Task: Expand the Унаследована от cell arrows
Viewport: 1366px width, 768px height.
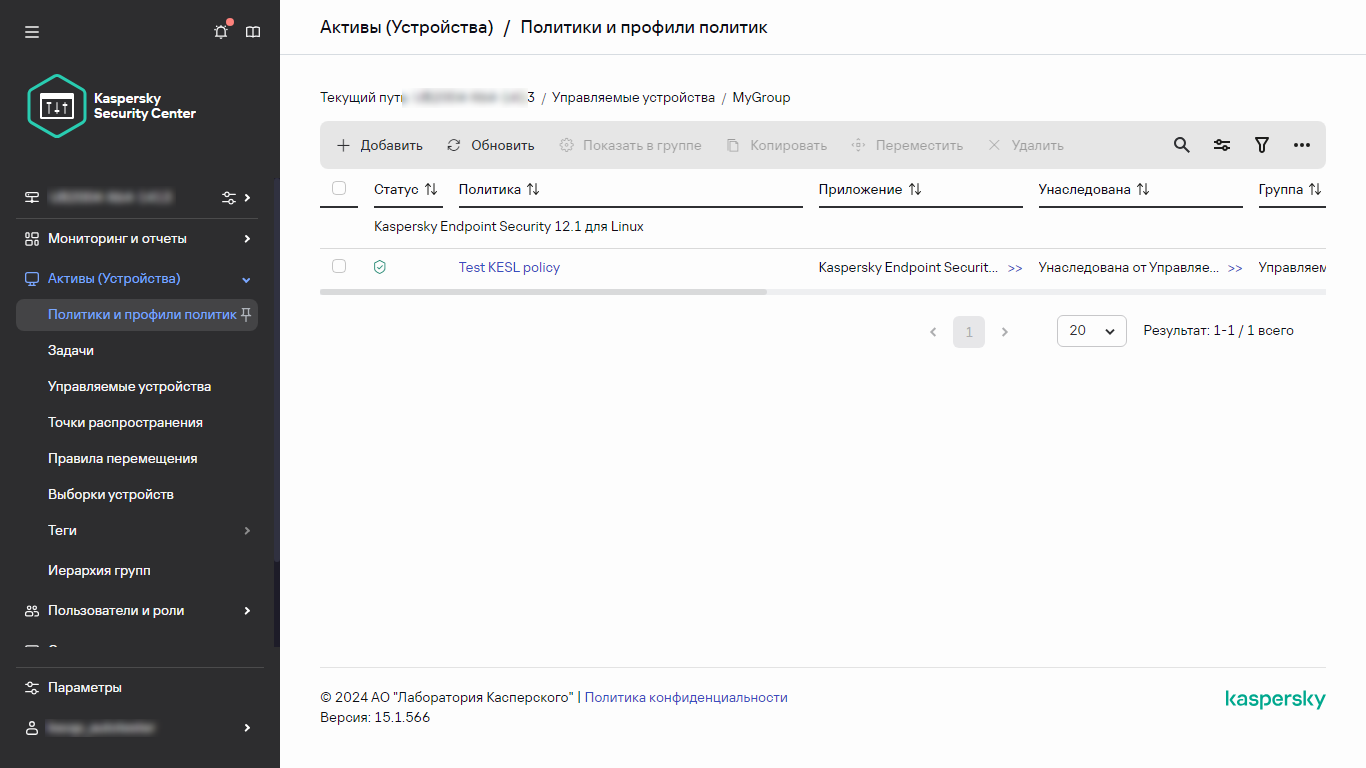Action: pyautogui.click(x=1235, y=268)
